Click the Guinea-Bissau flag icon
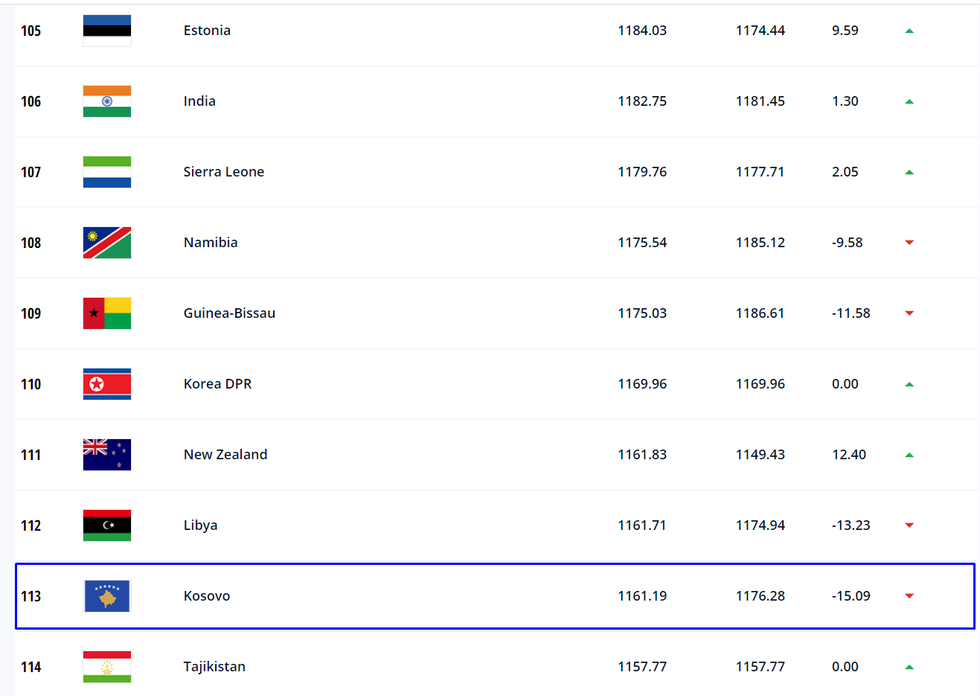The width and height of the screenshot is (980, 696). 107,313
